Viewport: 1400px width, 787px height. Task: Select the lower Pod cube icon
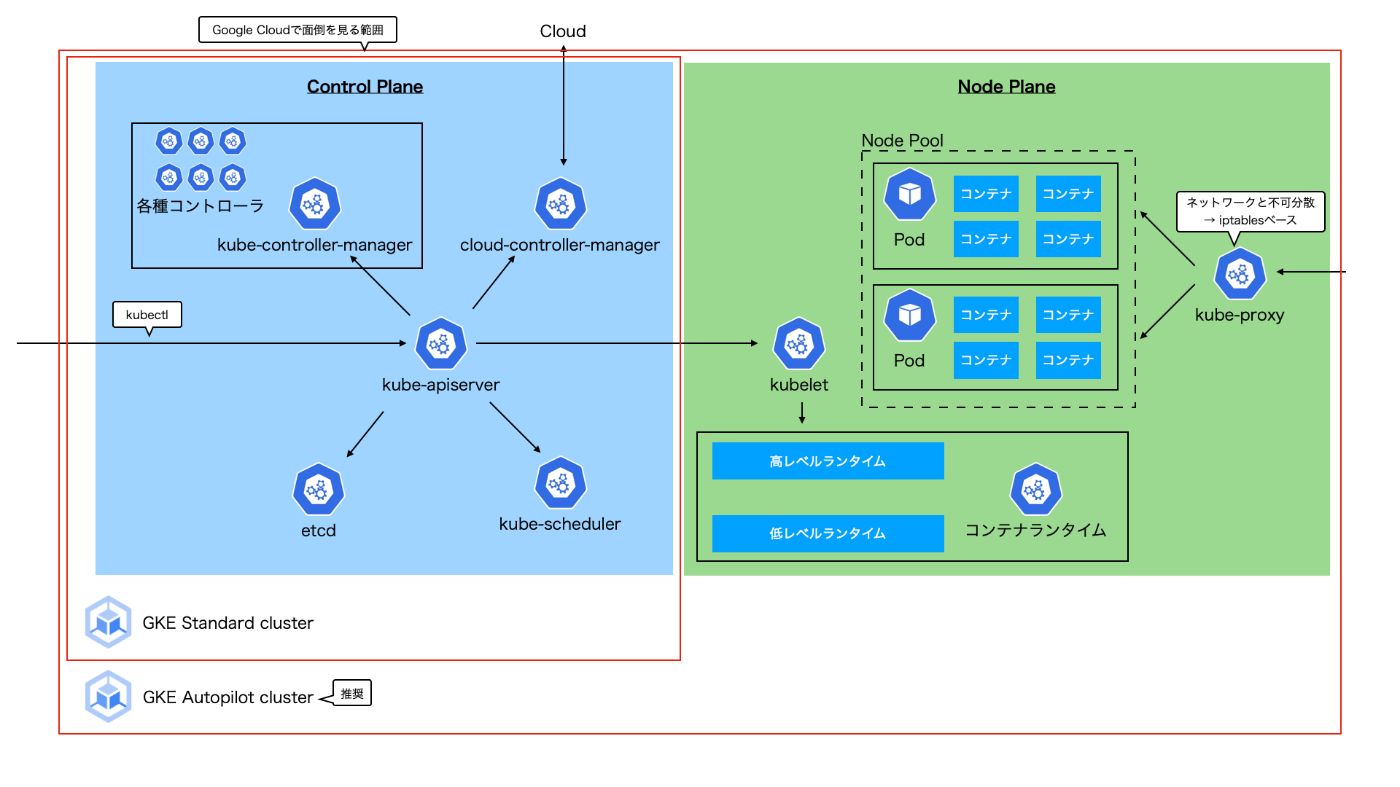(909, 316)
